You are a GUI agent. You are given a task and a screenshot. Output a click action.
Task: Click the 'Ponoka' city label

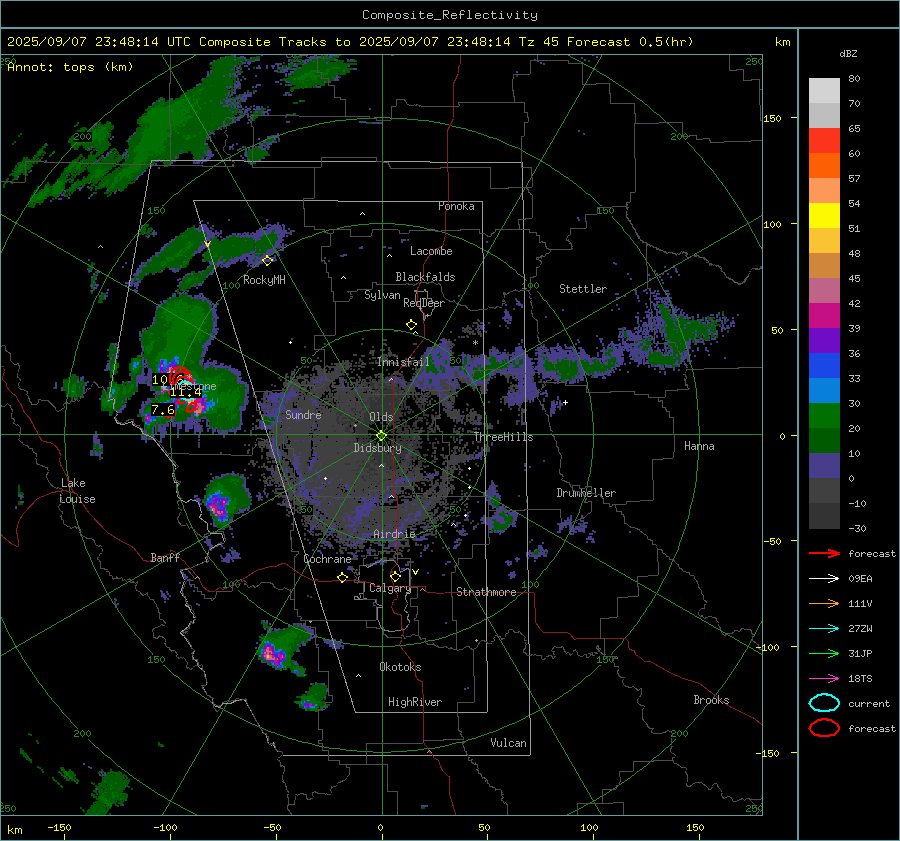click(x=456, y=206)
